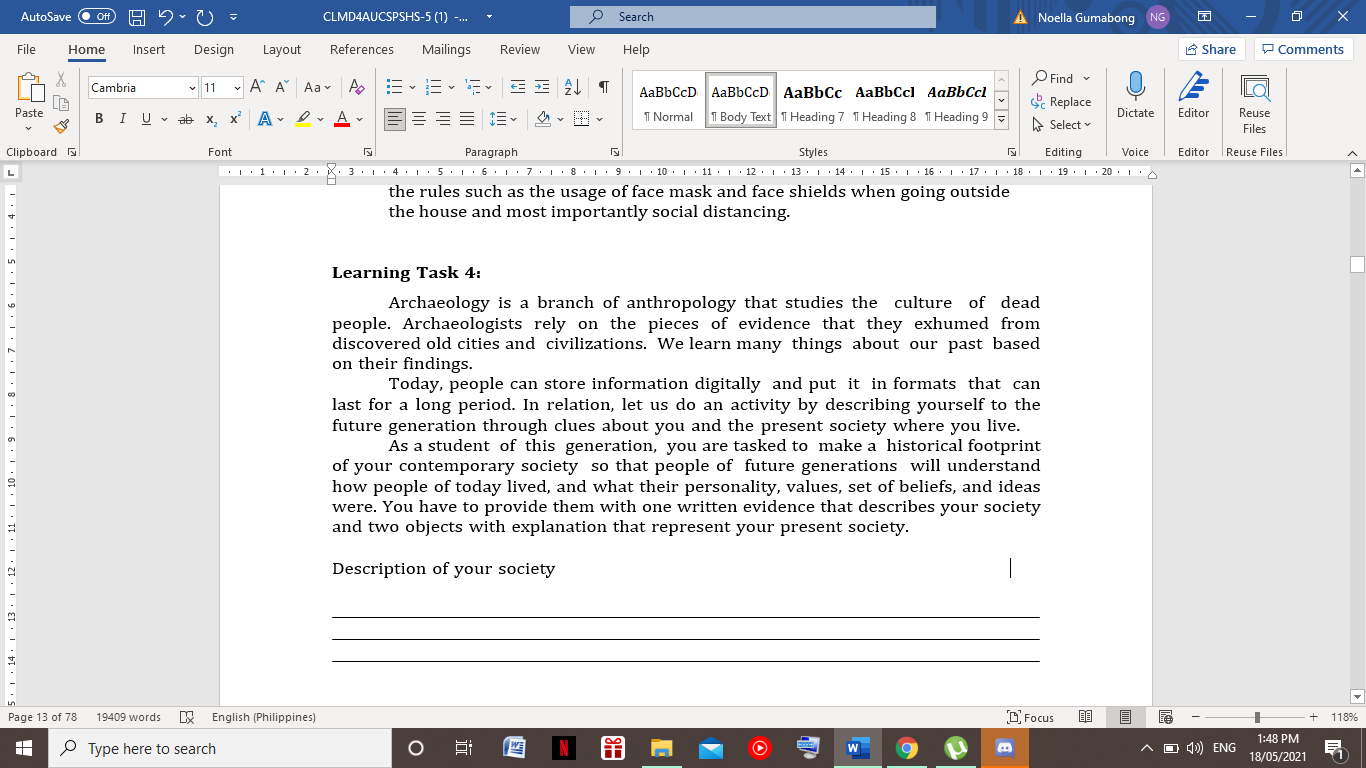Click the Format Painter icon
This screenshot has width=1366, height=768.
click(x=60, y=126)
